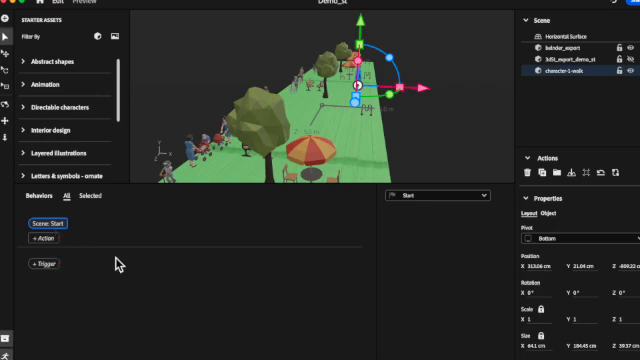The height and width of the screenshot is (360, 640).
Task: Show the hidden 3dSt_export_demo_st object
Action: (631, 59)
